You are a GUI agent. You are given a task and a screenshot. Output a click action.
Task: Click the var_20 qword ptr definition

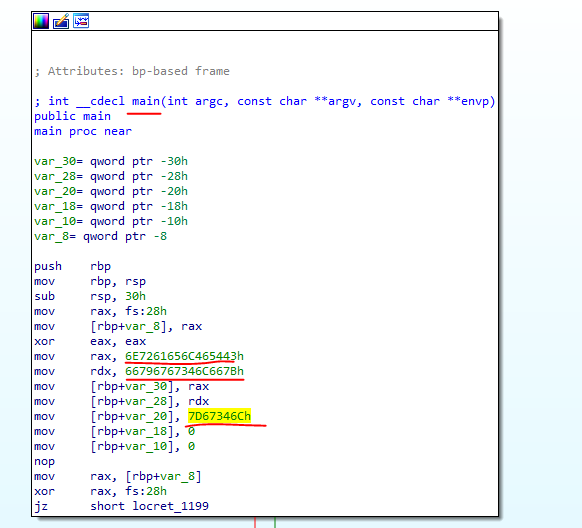tap(111, 191)
